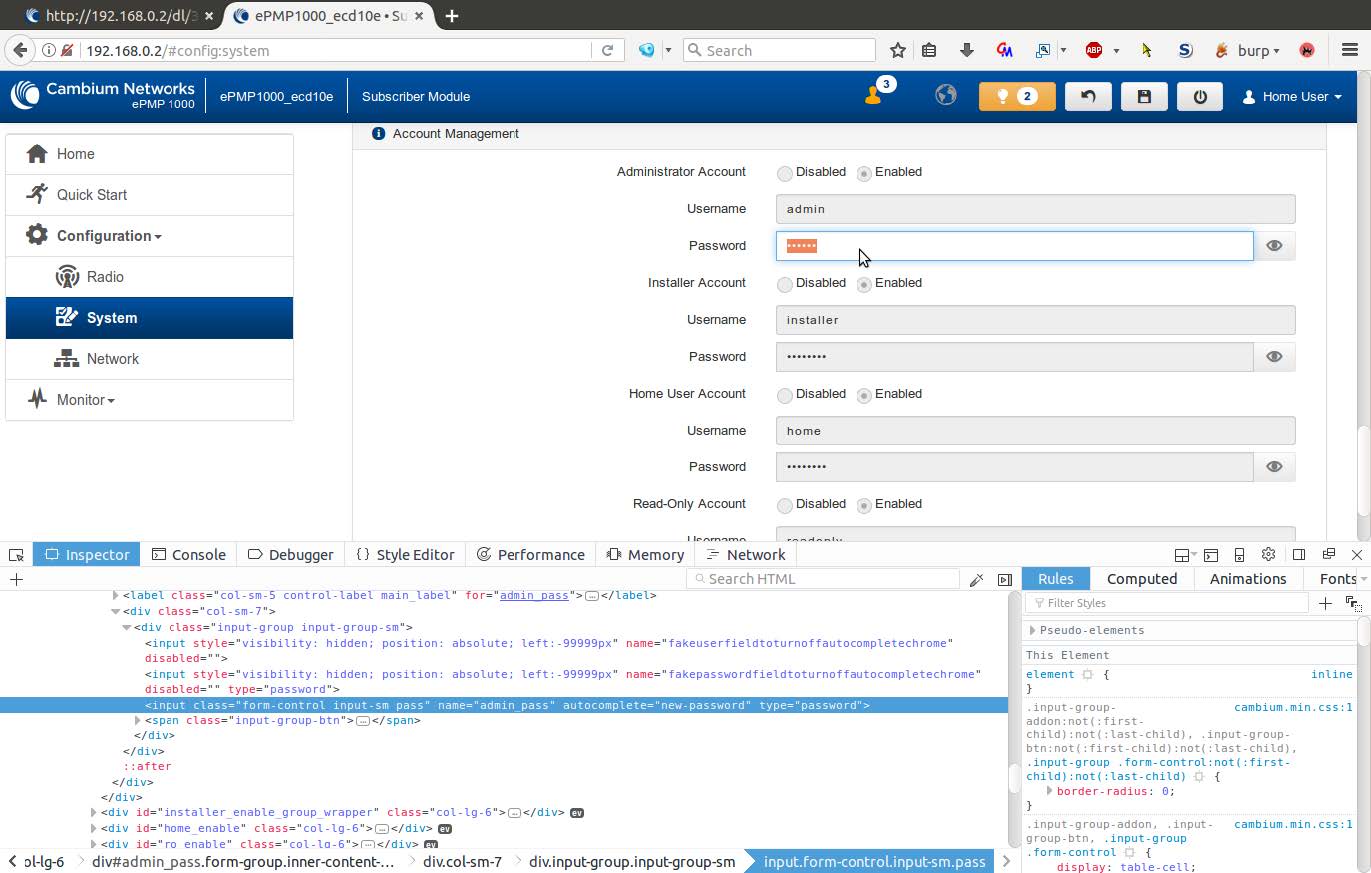This screenshot has height=873, width=1371.
Task: Click the save configuration floppy icon
Action: pos(1144,97)
